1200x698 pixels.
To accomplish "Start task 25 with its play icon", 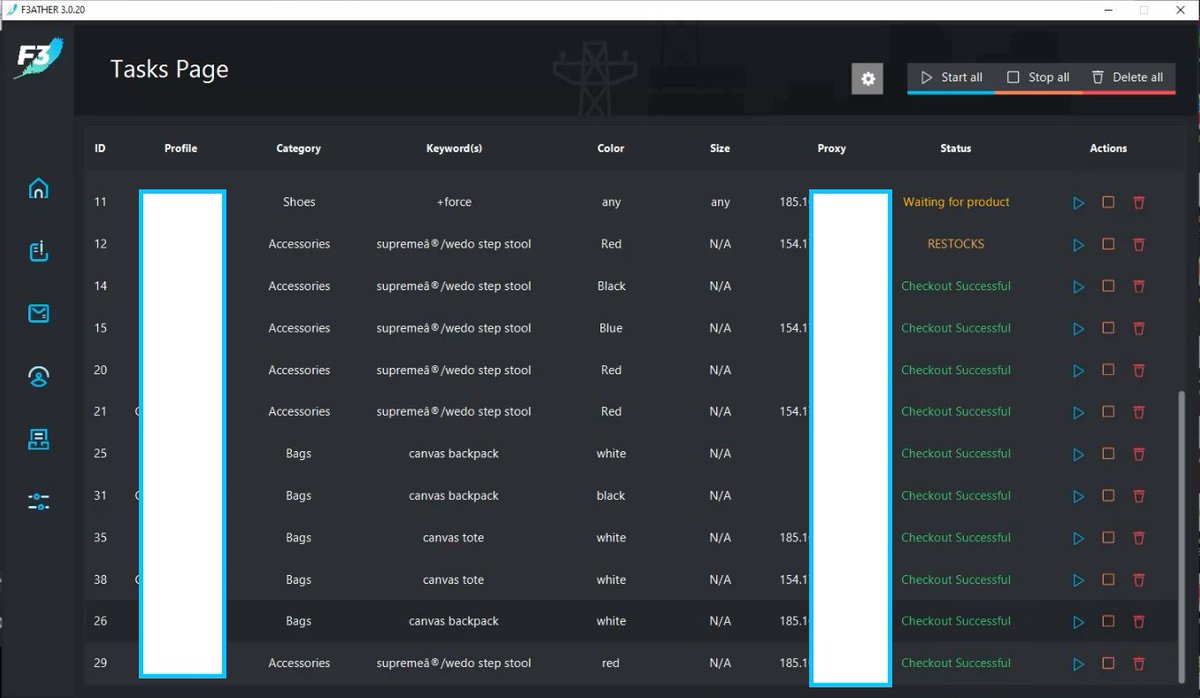I will pyautogui.click(x=1078, y=455).
